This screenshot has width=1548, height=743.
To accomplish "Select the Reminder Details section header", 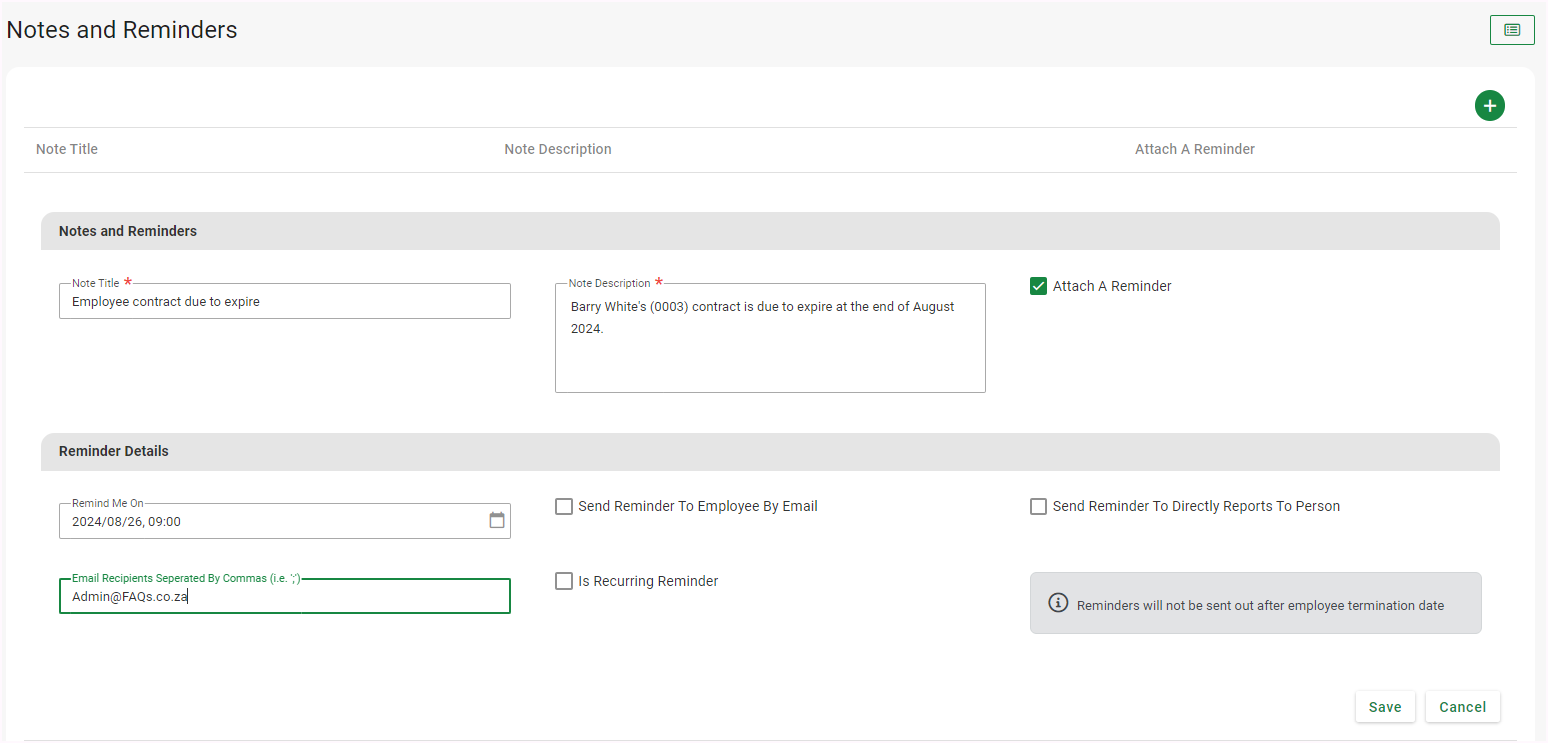I will [x=114, y=451].
